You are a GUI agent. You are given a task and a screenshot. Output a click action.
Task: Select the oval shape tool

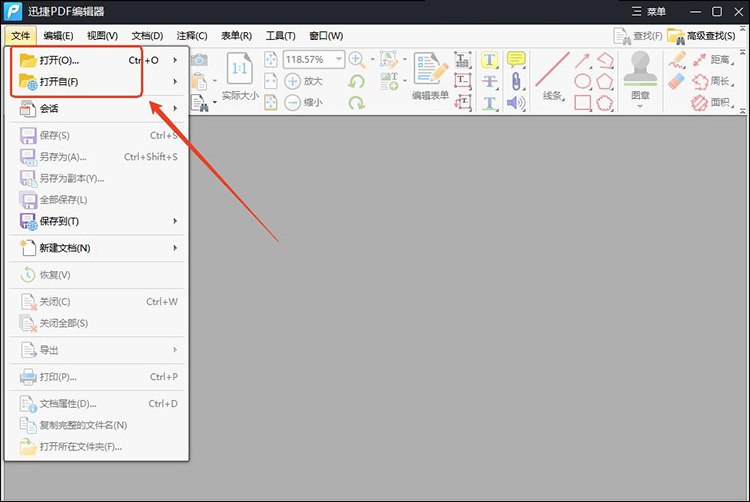tap(582, 81)
